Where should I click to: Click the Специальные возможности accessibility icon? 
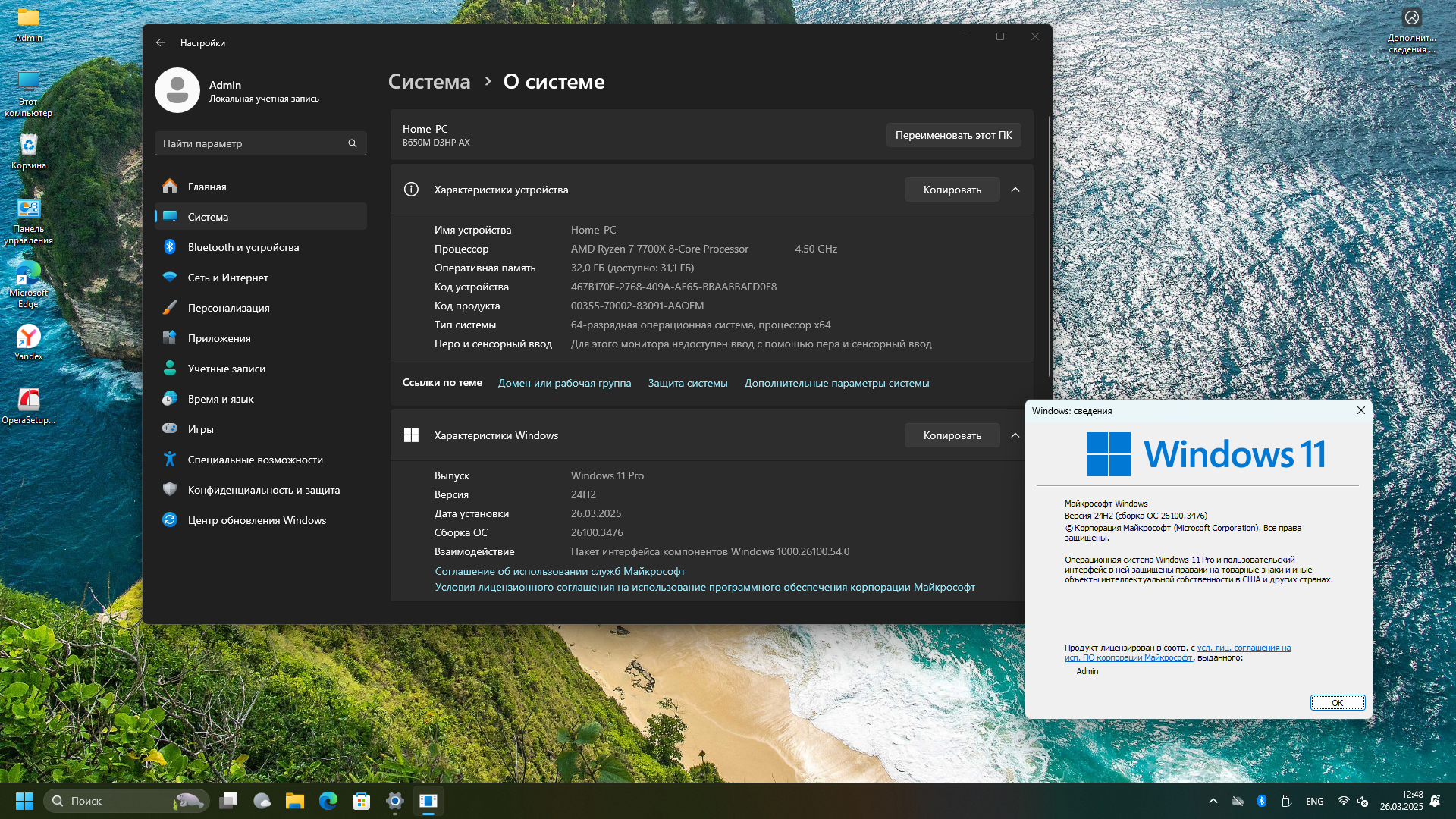point(170,460)
